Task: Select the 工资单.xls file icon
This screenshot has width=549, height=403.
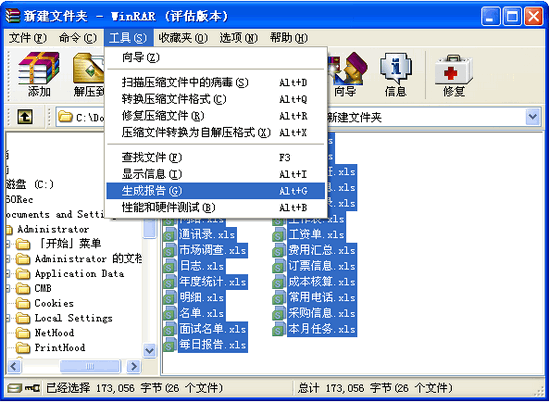Action: [279, 234]
